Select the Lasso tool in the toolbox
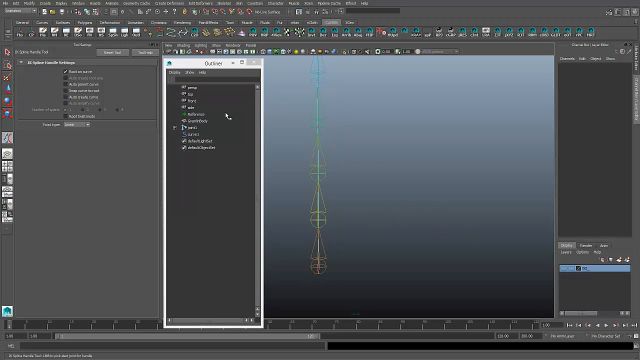Screen dimensions: 640x360 point(7,65)
